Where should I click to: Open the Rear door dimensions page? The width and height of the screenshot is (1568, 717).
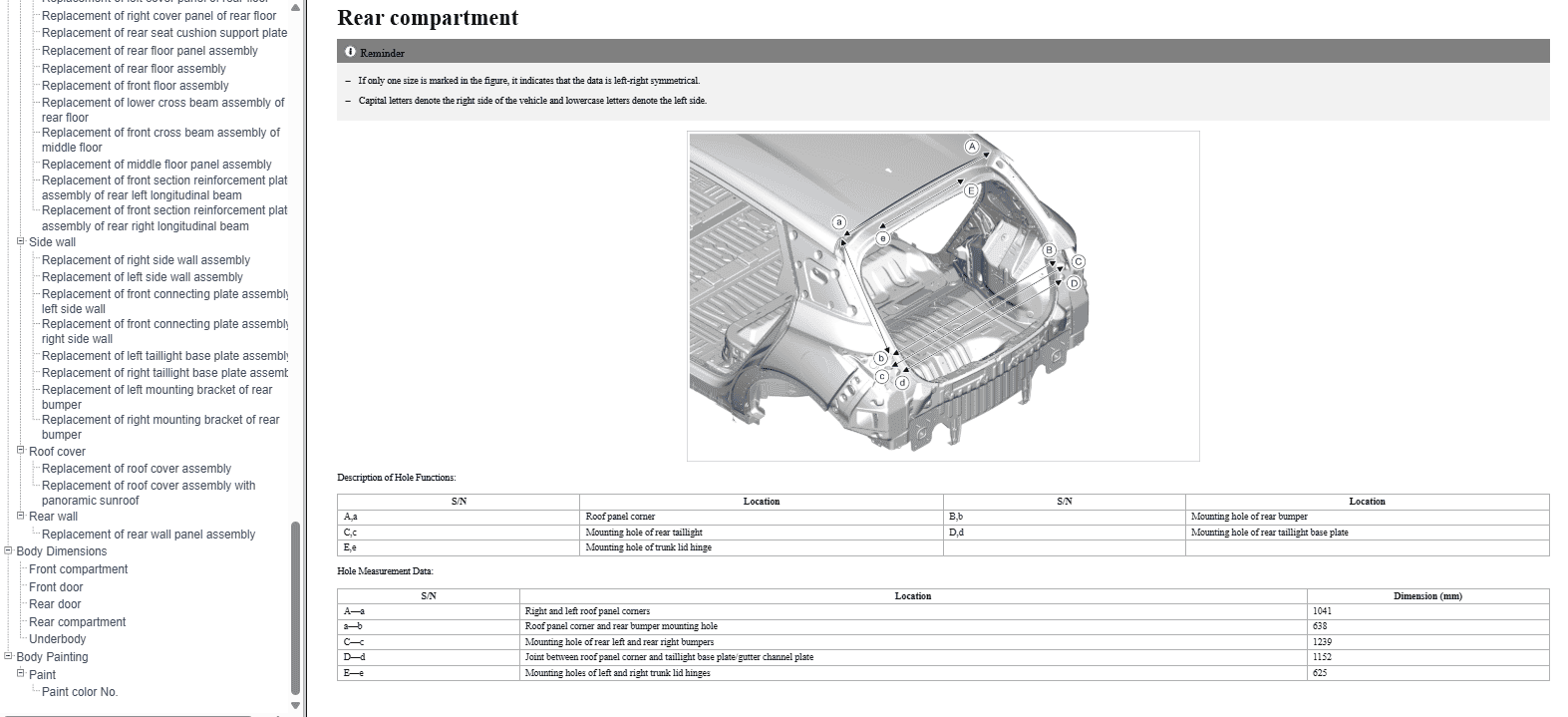point(55,604)
